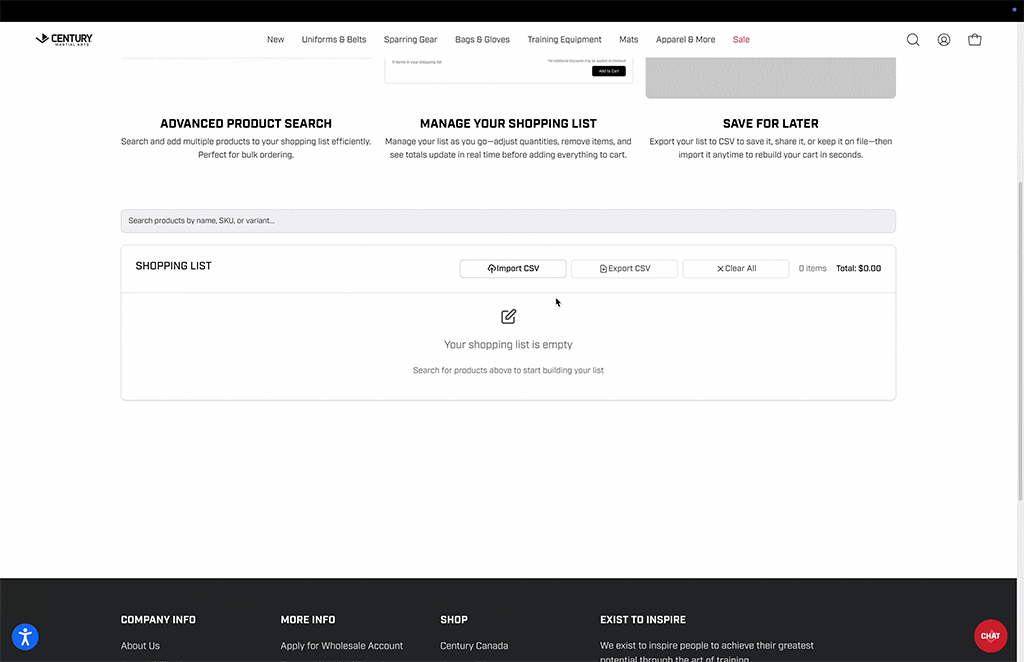Focus the product search field

[508, 221]
